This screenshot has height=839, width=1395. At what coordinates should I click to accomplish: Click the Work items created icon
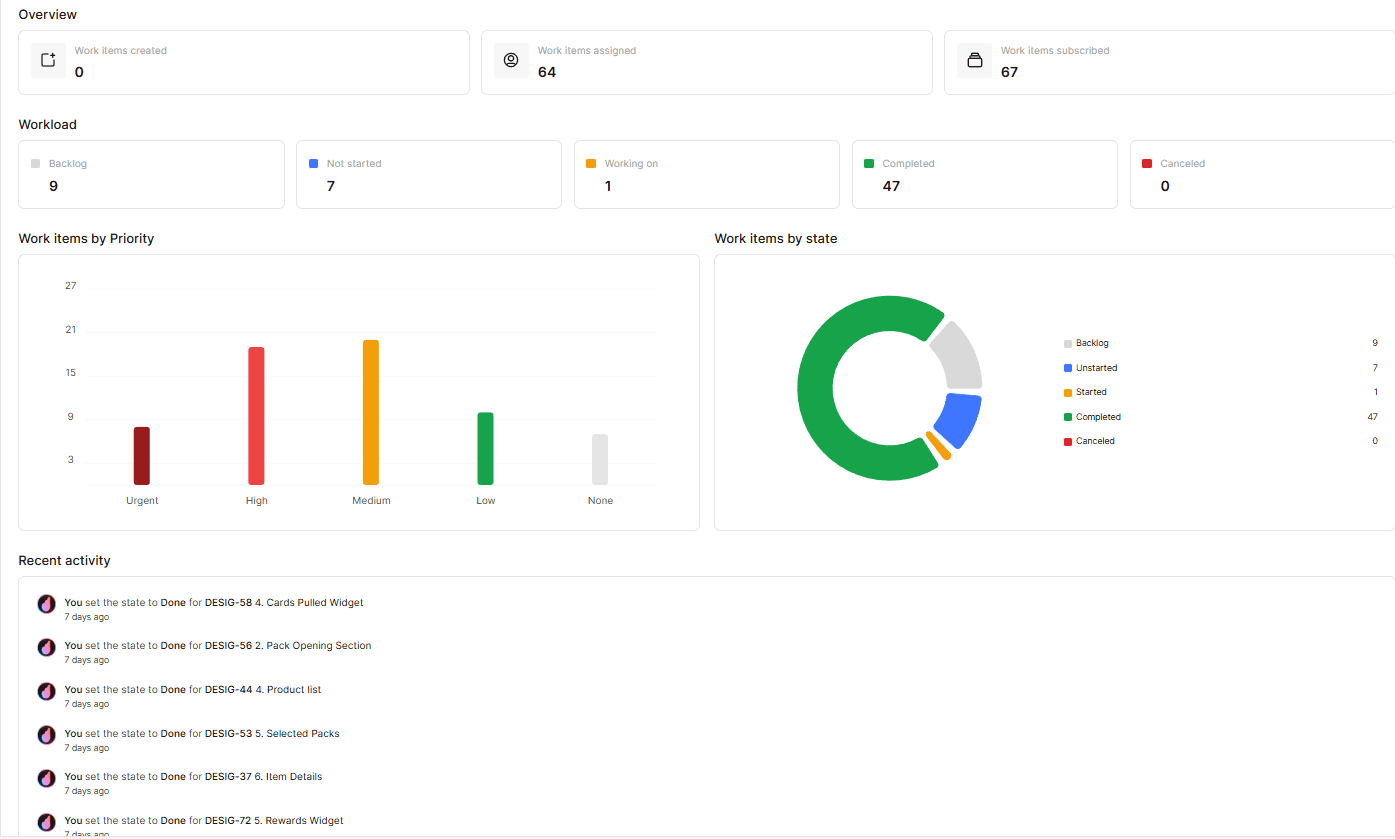tap(48, 60)
